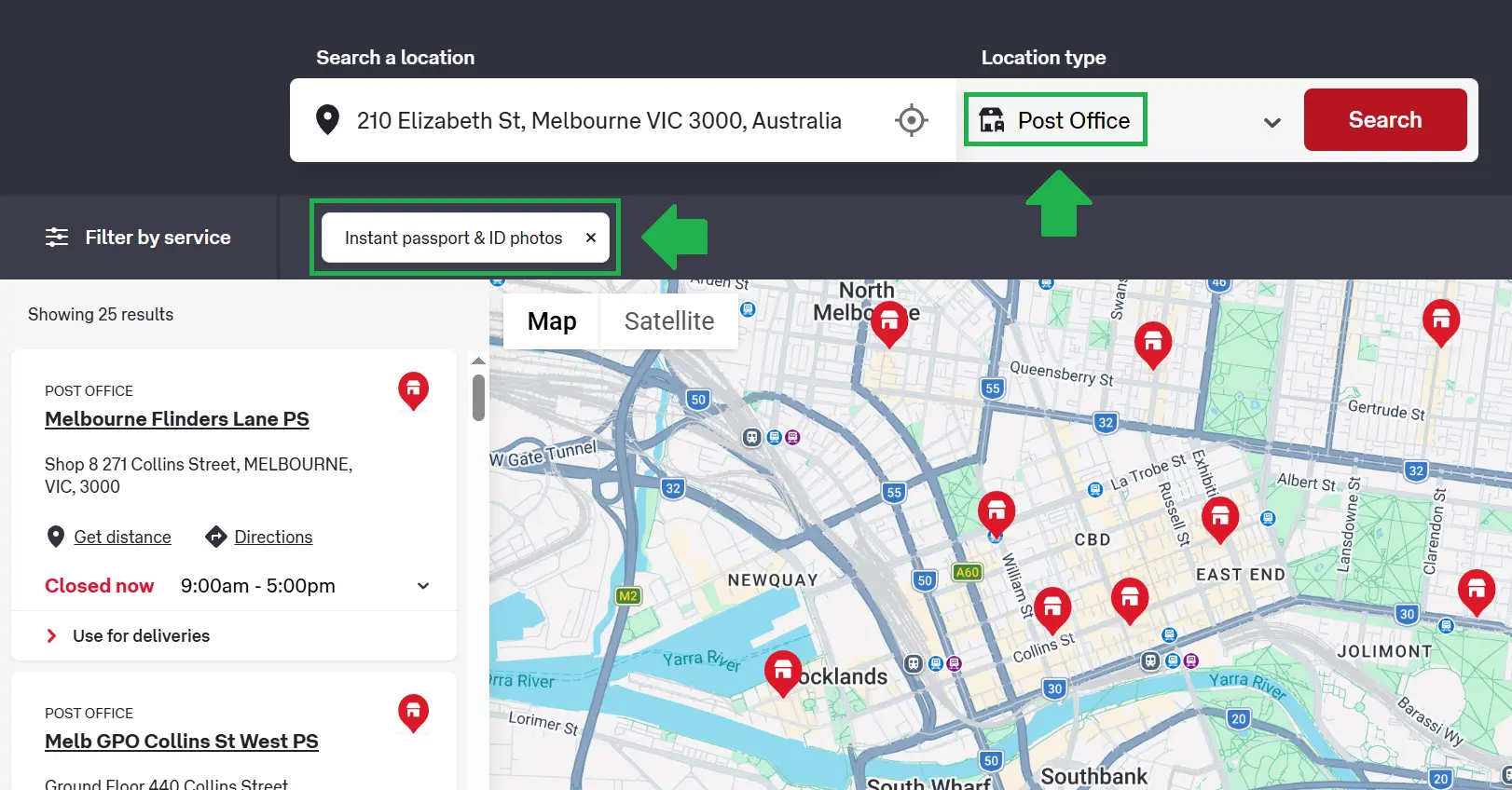Click transit station icons right of Collins St
Viewport: 1512px width, 790px height.
[1171, 661]
